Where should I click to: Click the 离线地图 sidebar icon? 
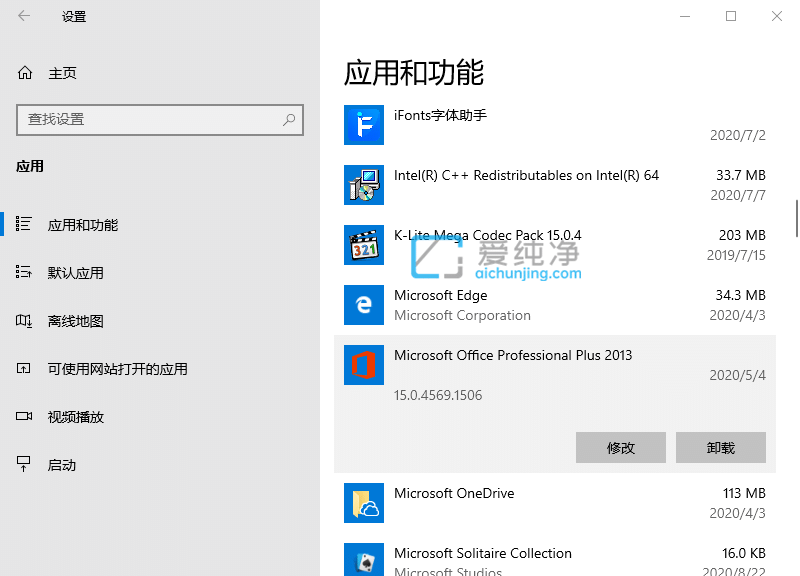(x=24, y=320)
